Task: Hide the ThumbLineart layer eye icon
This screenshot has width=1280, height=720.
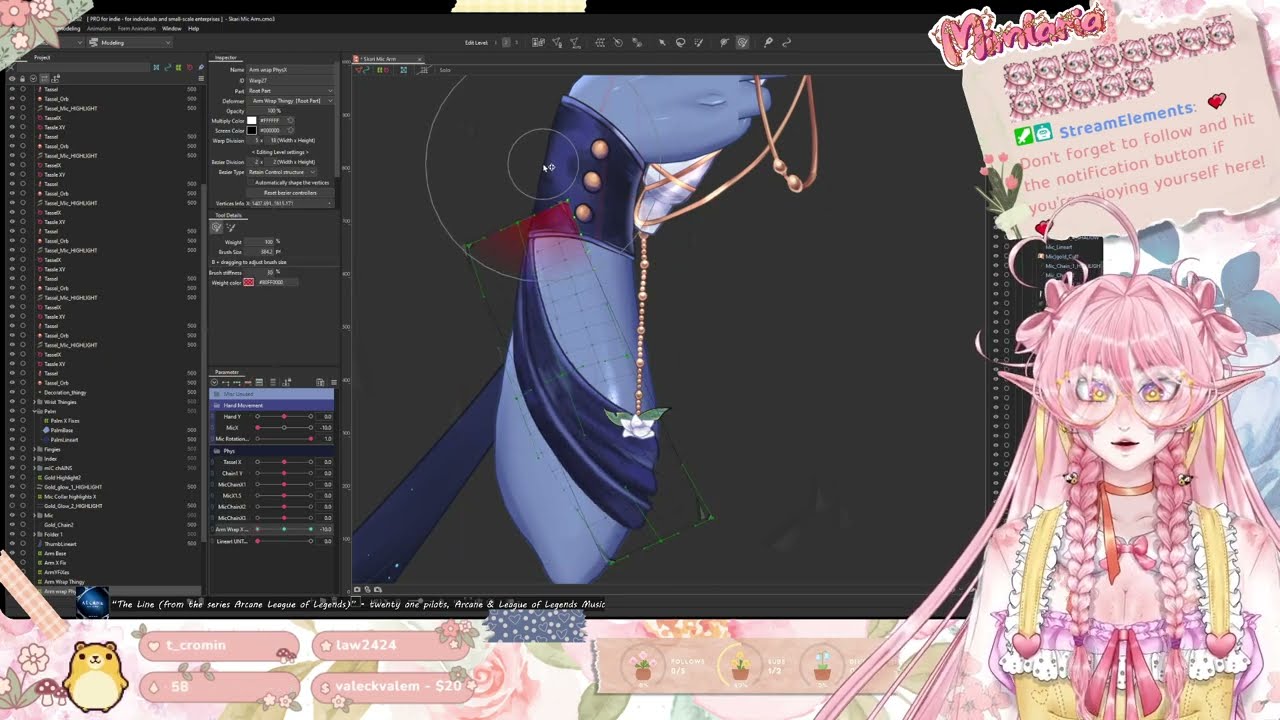Action: click(x=12, y=543)
